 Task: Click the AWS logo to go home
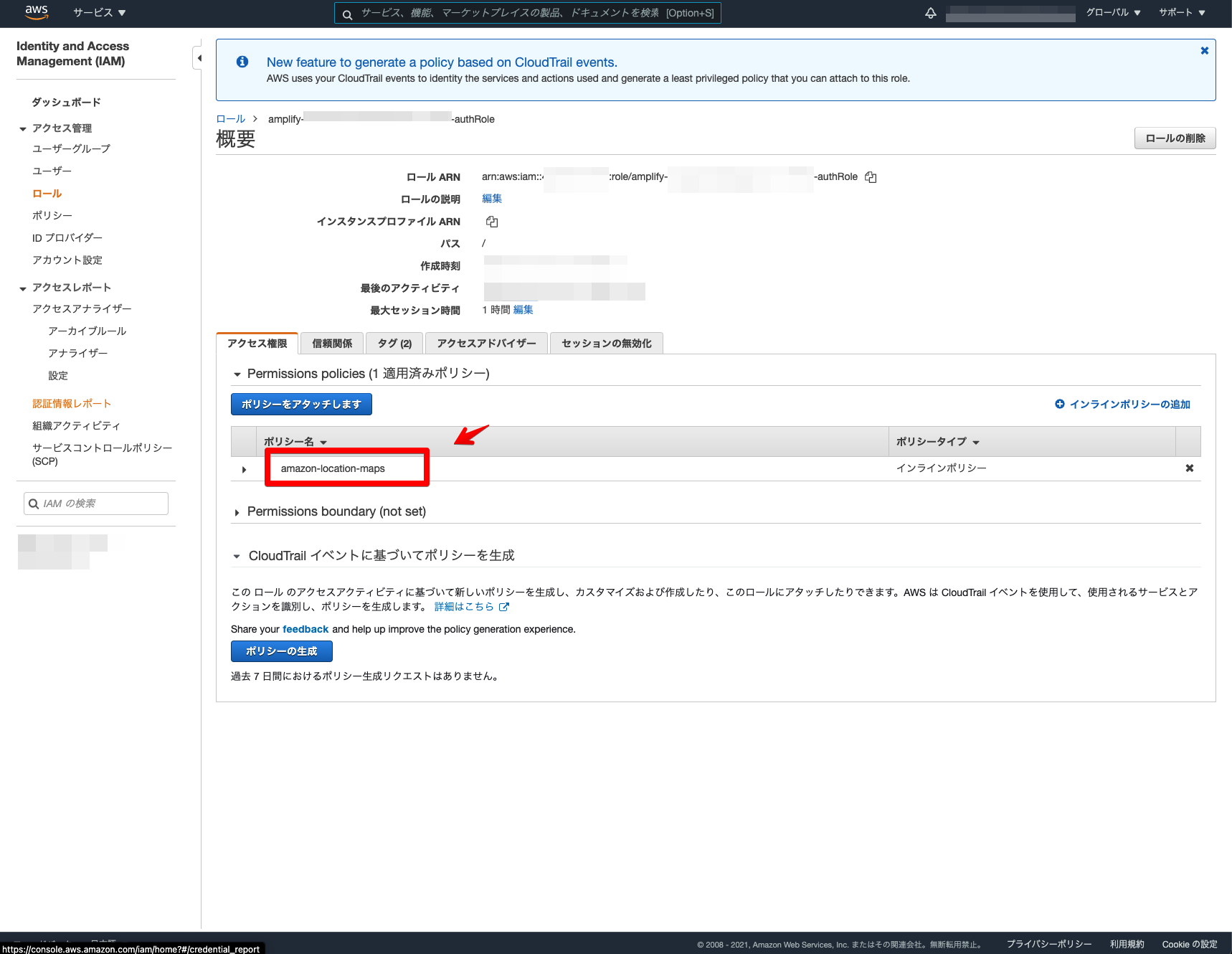(36, 12)
